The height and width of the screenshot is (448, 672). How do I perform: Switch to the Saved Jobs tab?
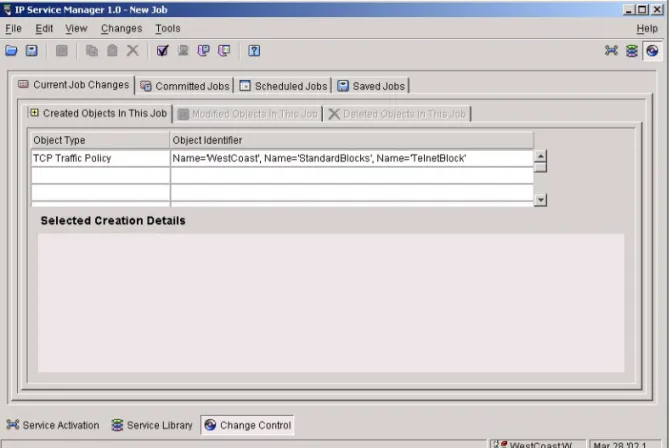coord(371,86)
